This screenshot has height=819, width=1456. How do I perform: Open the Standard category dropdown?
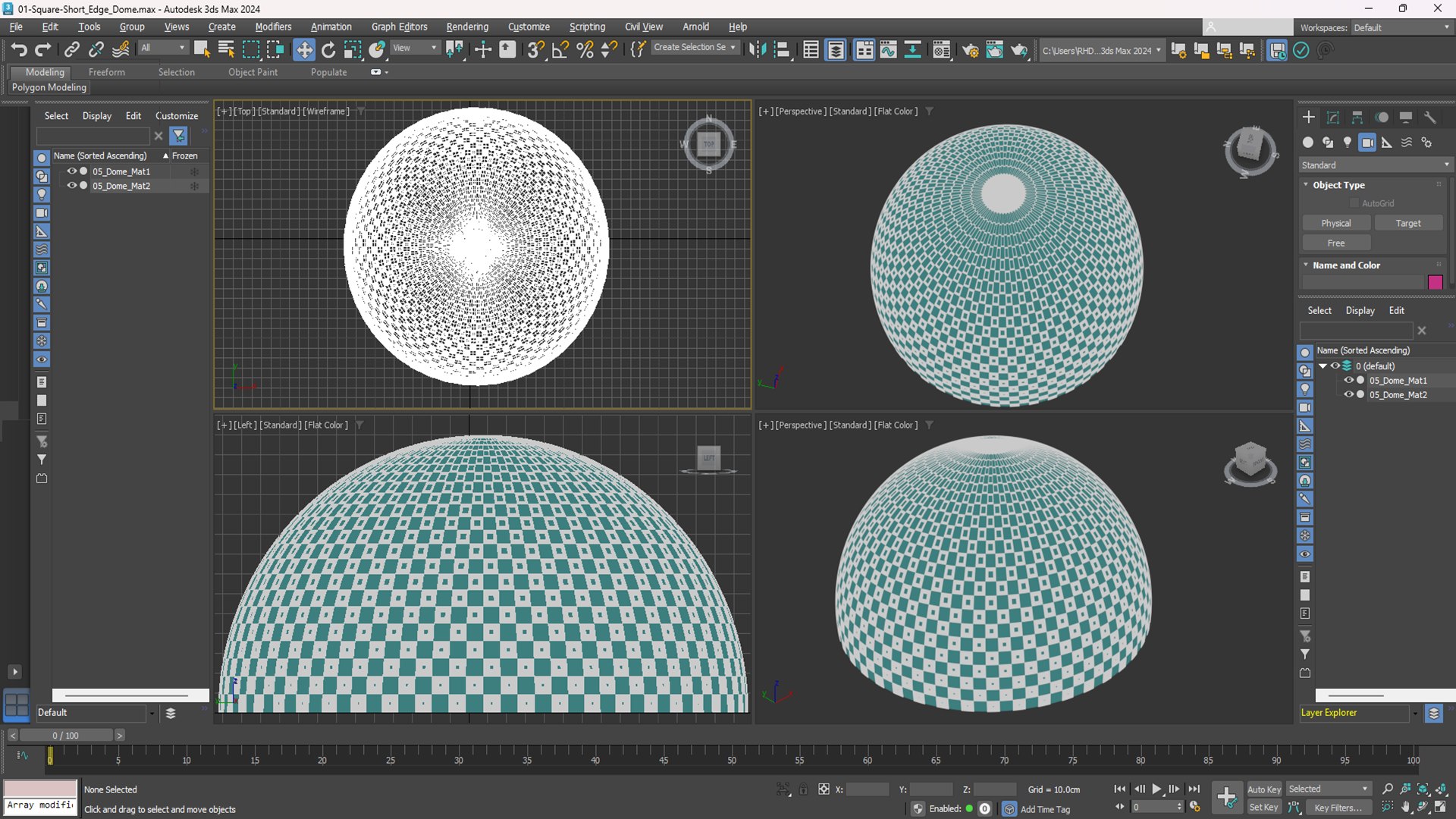coord(1375,165)
